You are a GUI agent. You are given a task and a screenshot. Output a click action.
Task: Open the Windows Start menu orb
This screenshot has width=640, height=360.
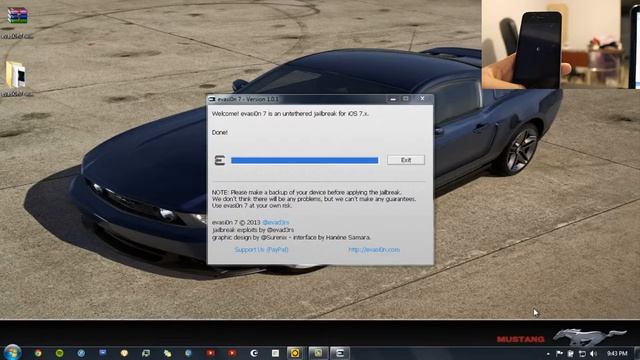point(12,352)
